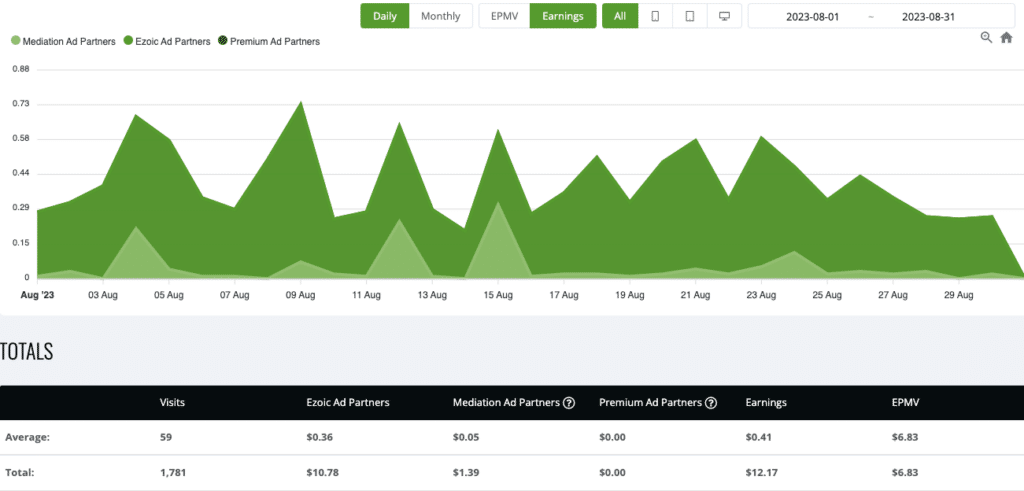Toggle Mediation Ad Partners legend series
This screenshot has height=491, width=1024.
click(x=63, y=41)
